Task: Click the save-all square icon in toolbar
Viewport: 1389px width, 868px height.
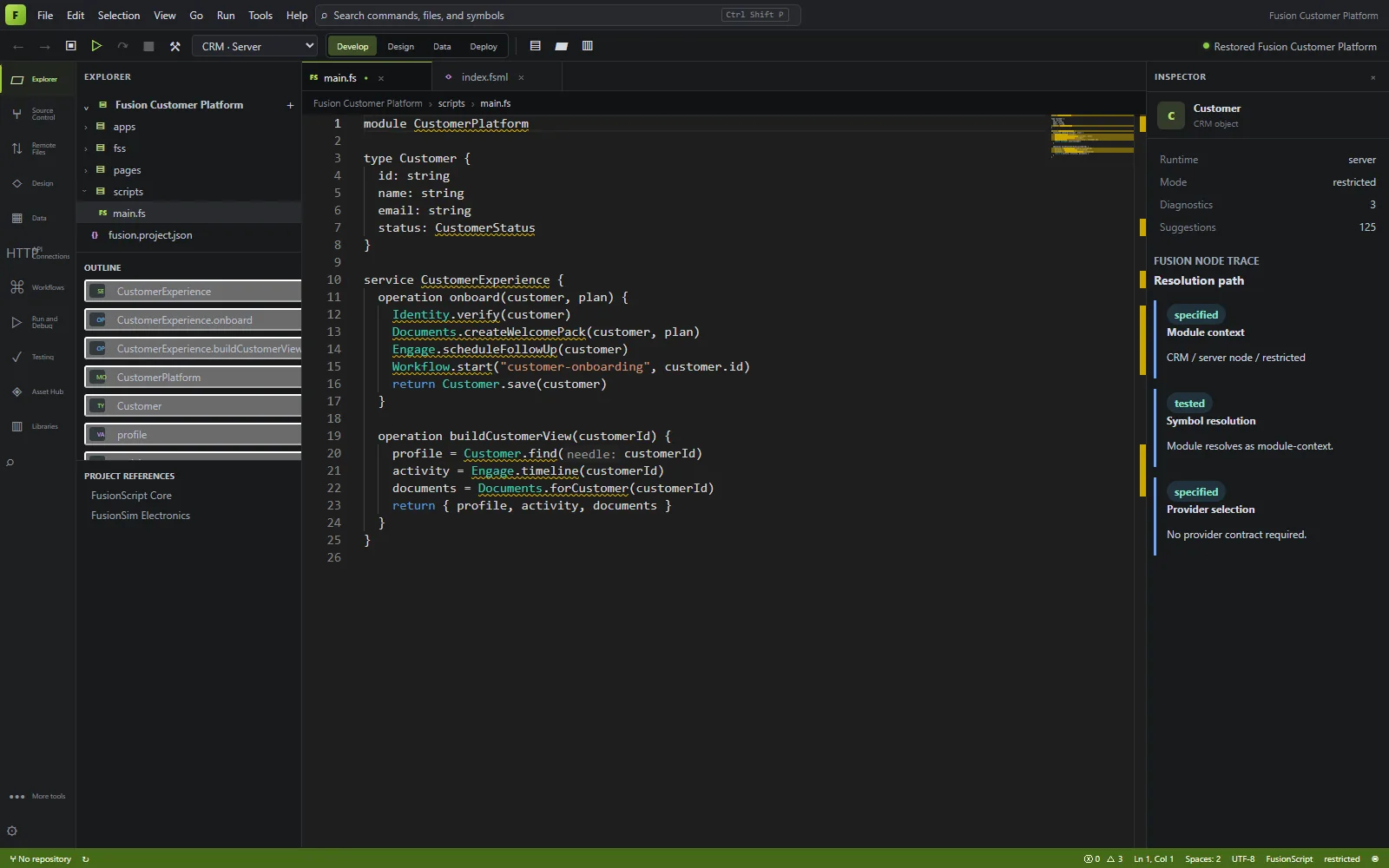Action: [71, 46]
